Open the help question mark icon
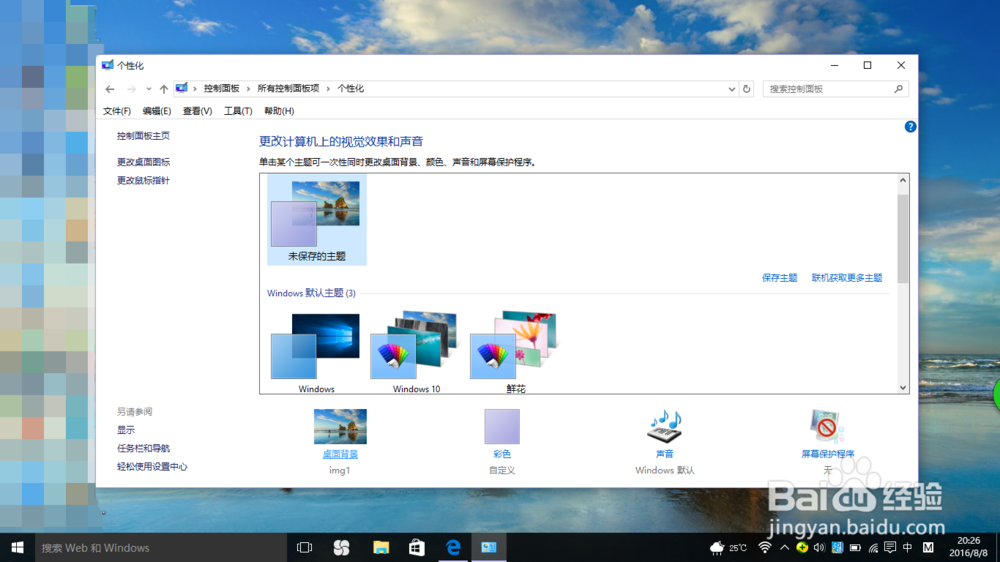Viewport: 1000px width, 562px height. pyautogui.click(x=910, y=126)
